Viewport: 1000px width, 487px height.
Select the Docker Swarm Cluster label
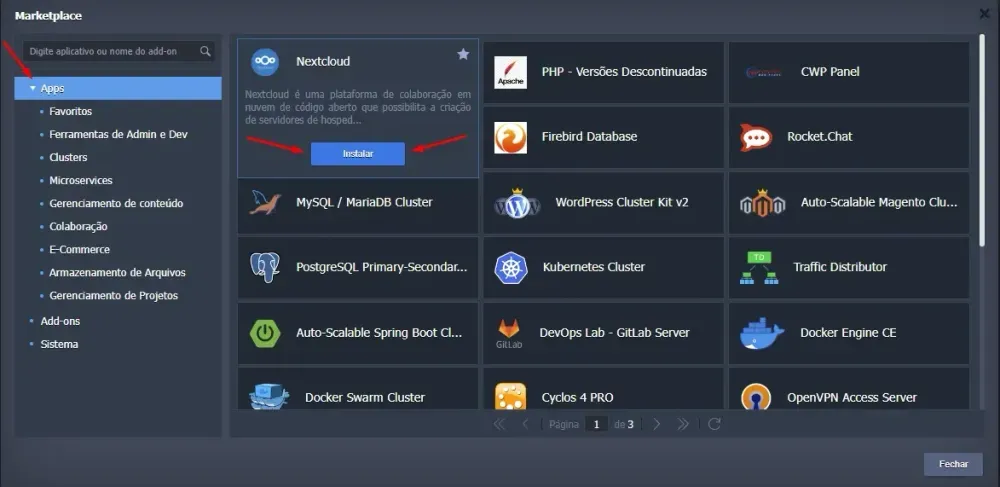[365, 398]
